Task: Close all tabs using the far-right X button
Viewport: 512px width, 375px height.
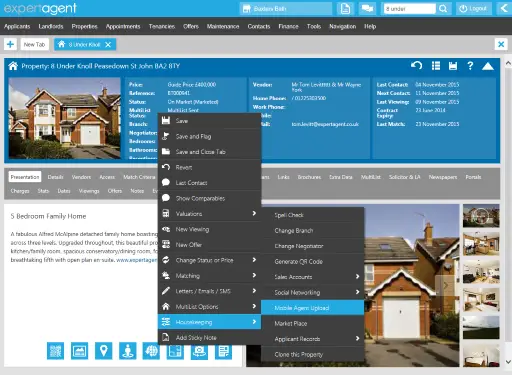Action: click(x=501, y=44)
